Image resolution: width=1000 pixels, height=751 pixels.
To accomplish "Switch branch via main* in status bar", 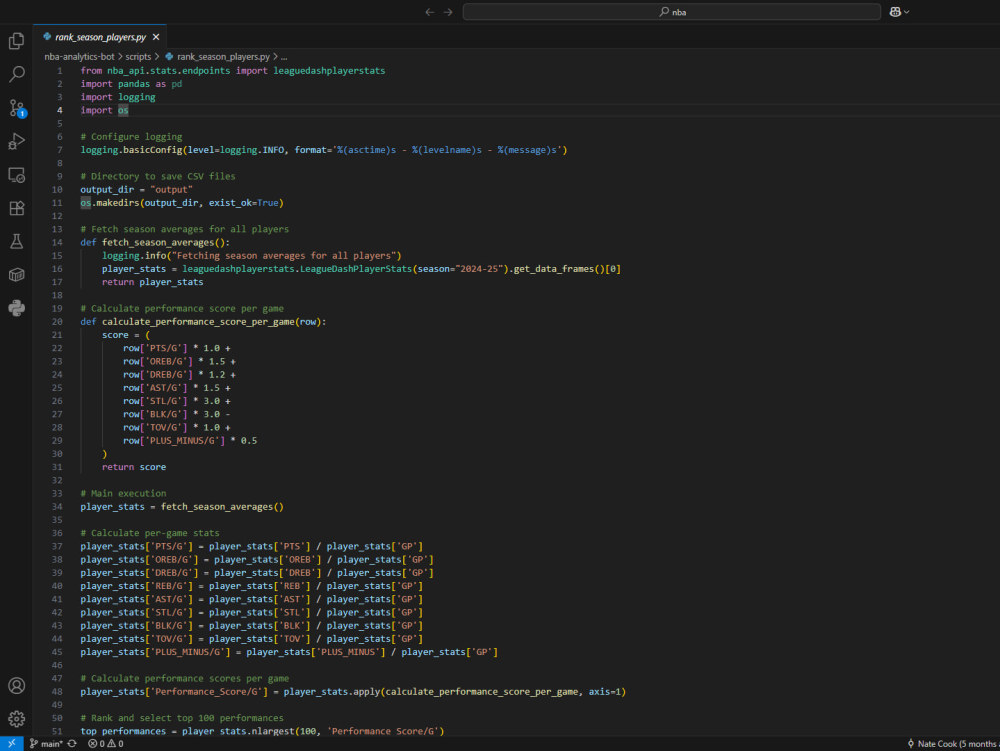I will coord(46,743).
